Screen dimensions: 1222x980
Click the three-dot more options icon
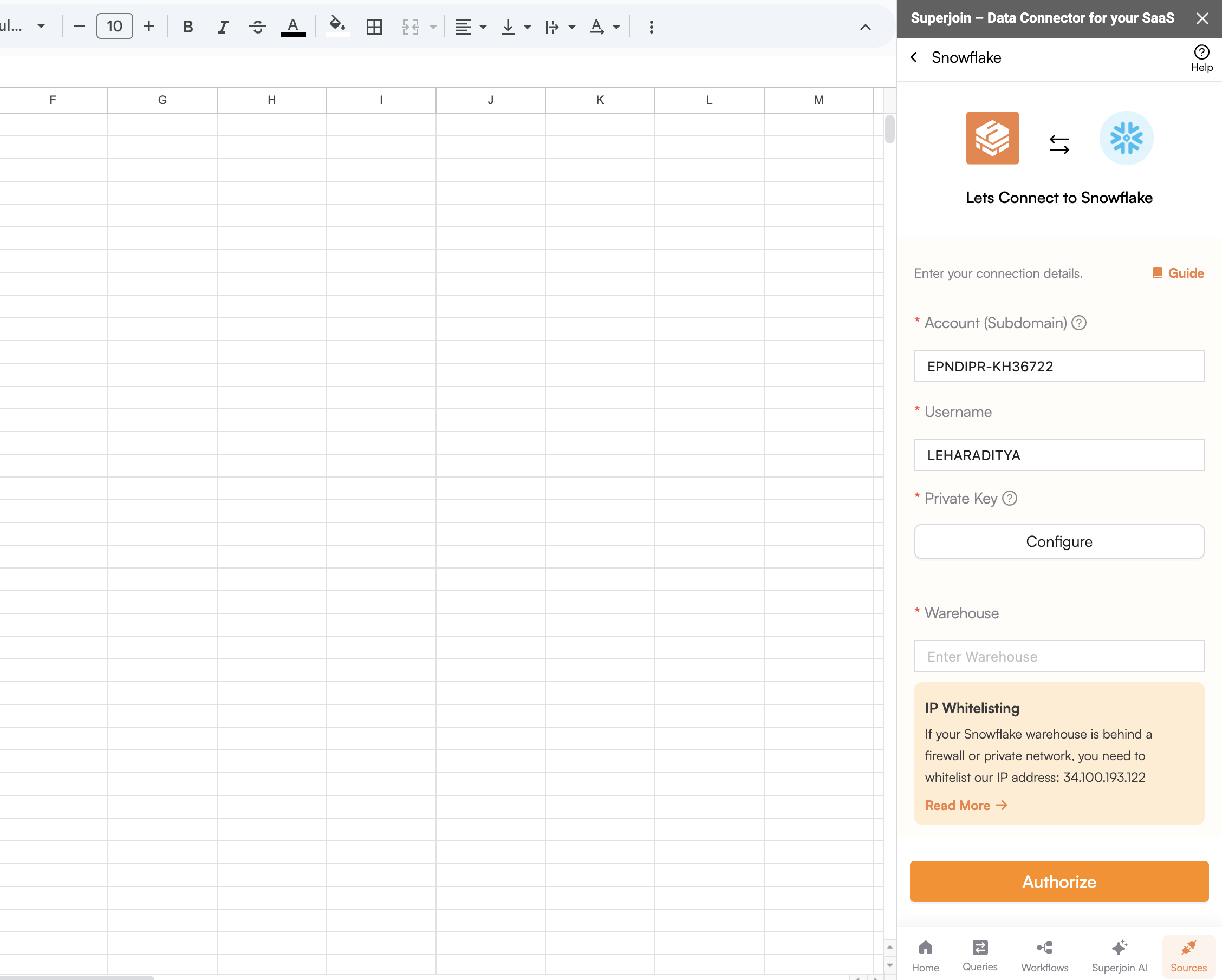coord(651,27)
